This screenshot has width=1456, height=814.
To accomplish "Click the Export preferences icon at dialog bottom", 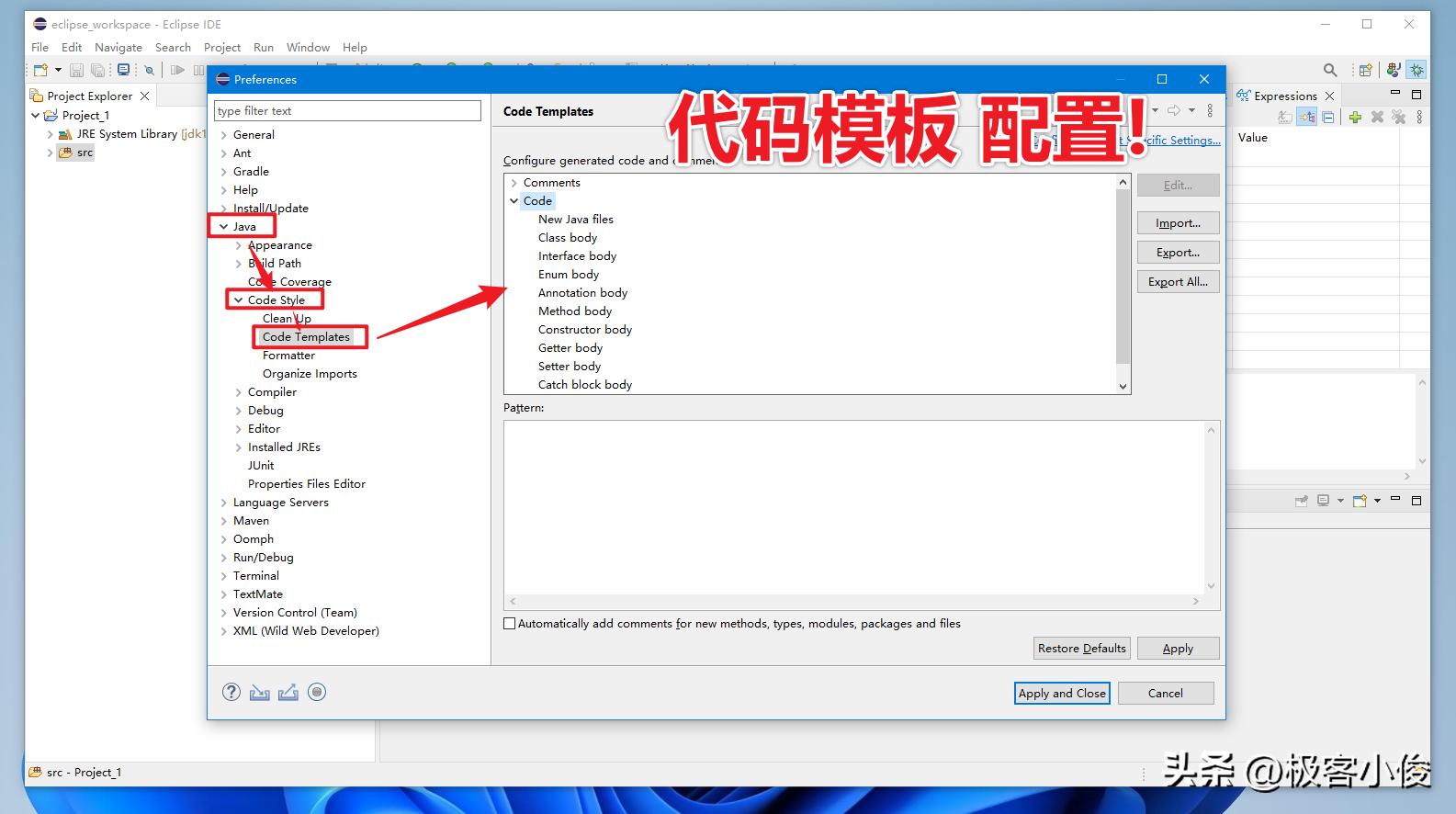I will coord(288,692).
